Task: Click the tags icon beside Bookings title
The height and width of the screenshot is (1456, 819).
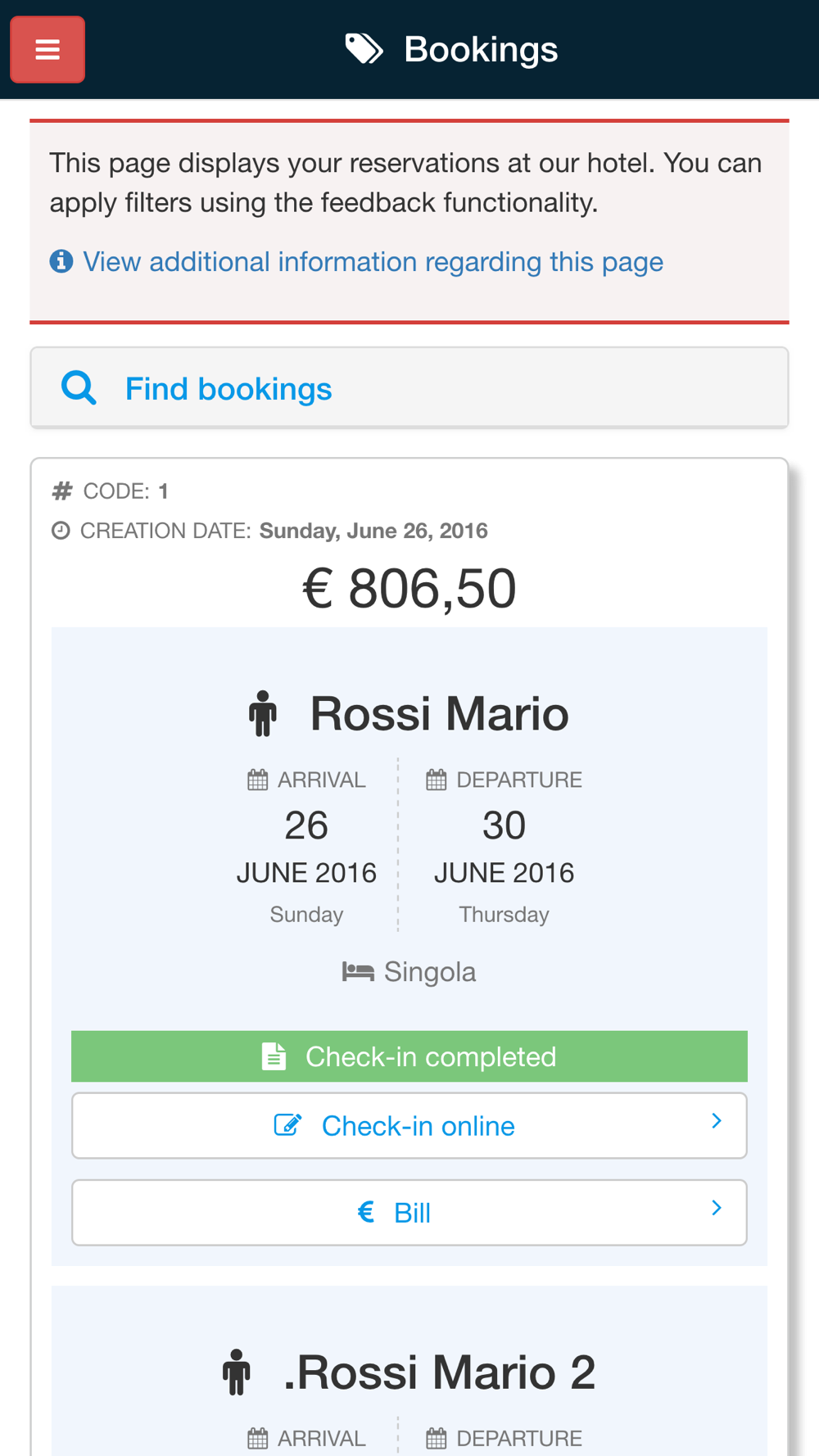Action: [364, 49]
